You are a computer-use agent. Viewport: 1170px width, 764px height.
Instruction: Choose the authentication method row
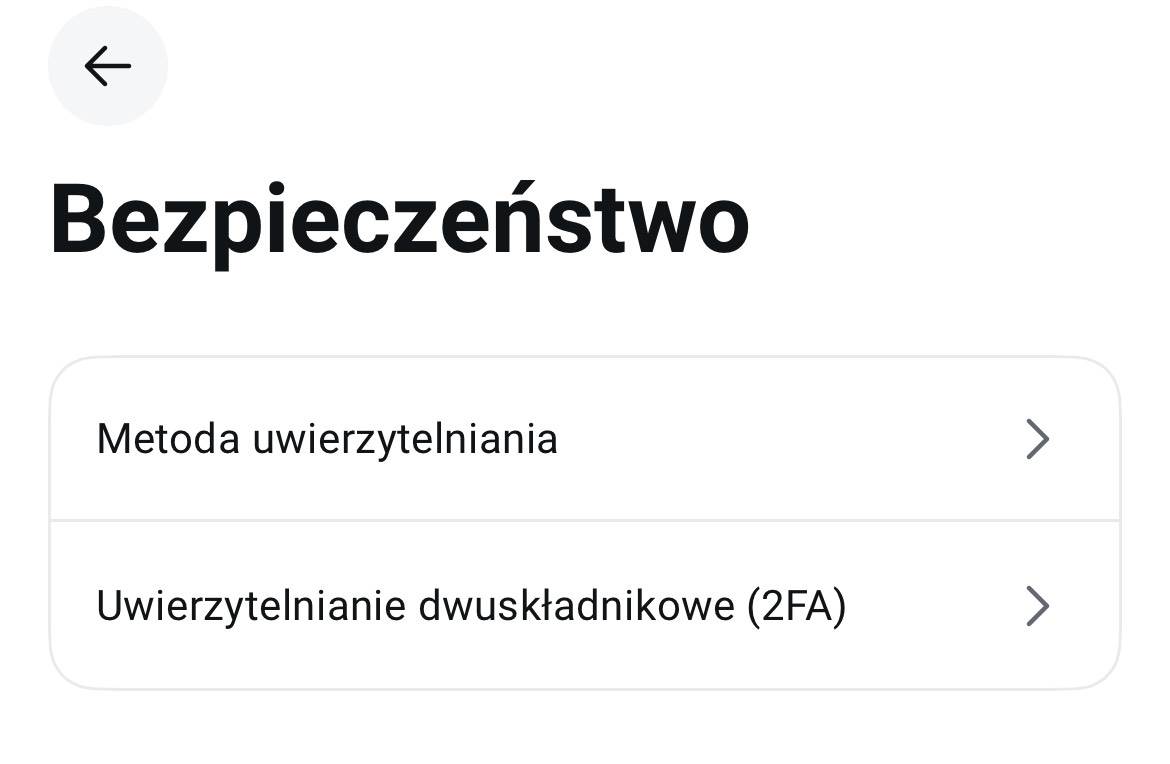(x=585, y=439)
